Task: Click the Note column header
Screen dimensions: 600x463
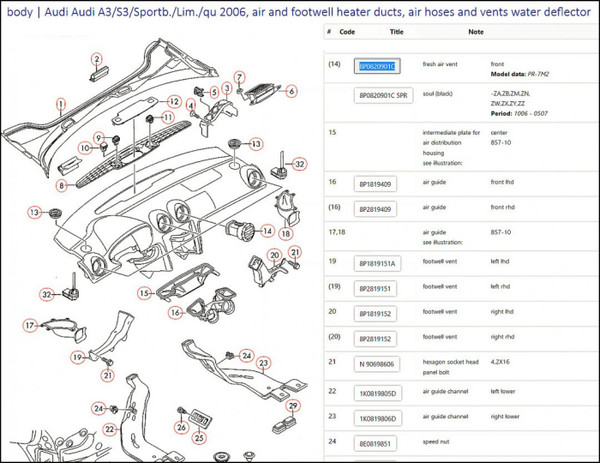Action: point(475,32)
